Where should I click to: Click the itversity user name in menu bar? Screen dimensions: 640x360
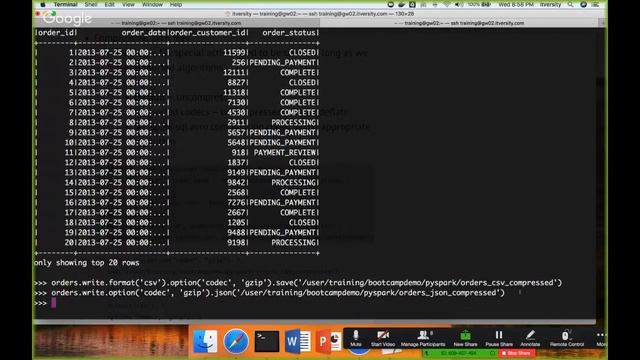550,4
